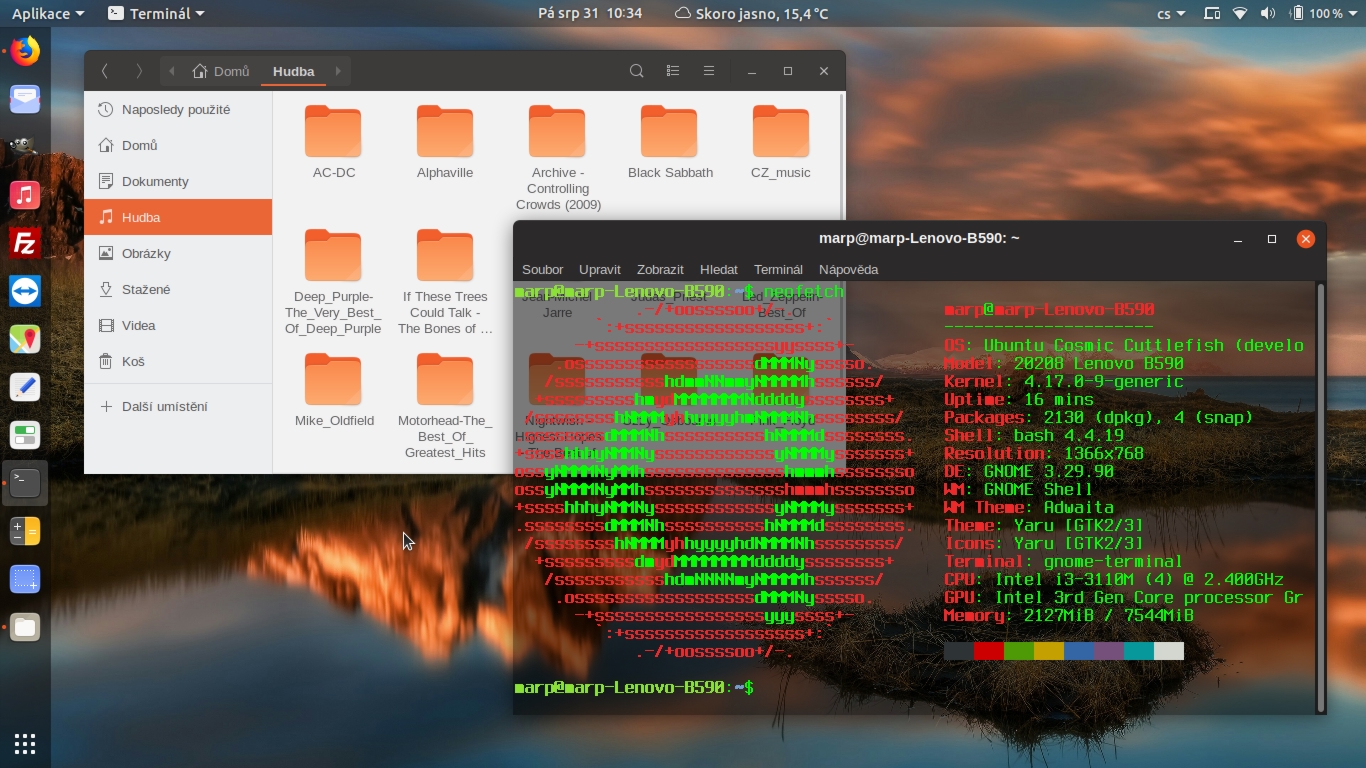Viewport: 1366px width, 768px height.
Task: Show the Applications grid at dock bottom
Action: click(24, 743)
